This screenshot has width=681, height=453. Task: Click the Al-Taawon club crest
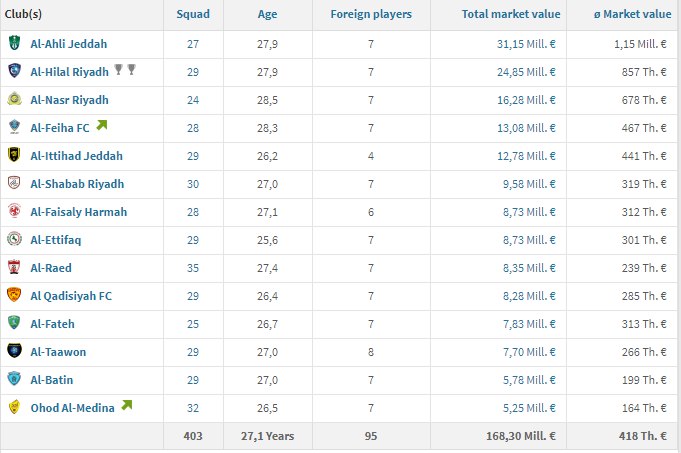pos(14,351)
